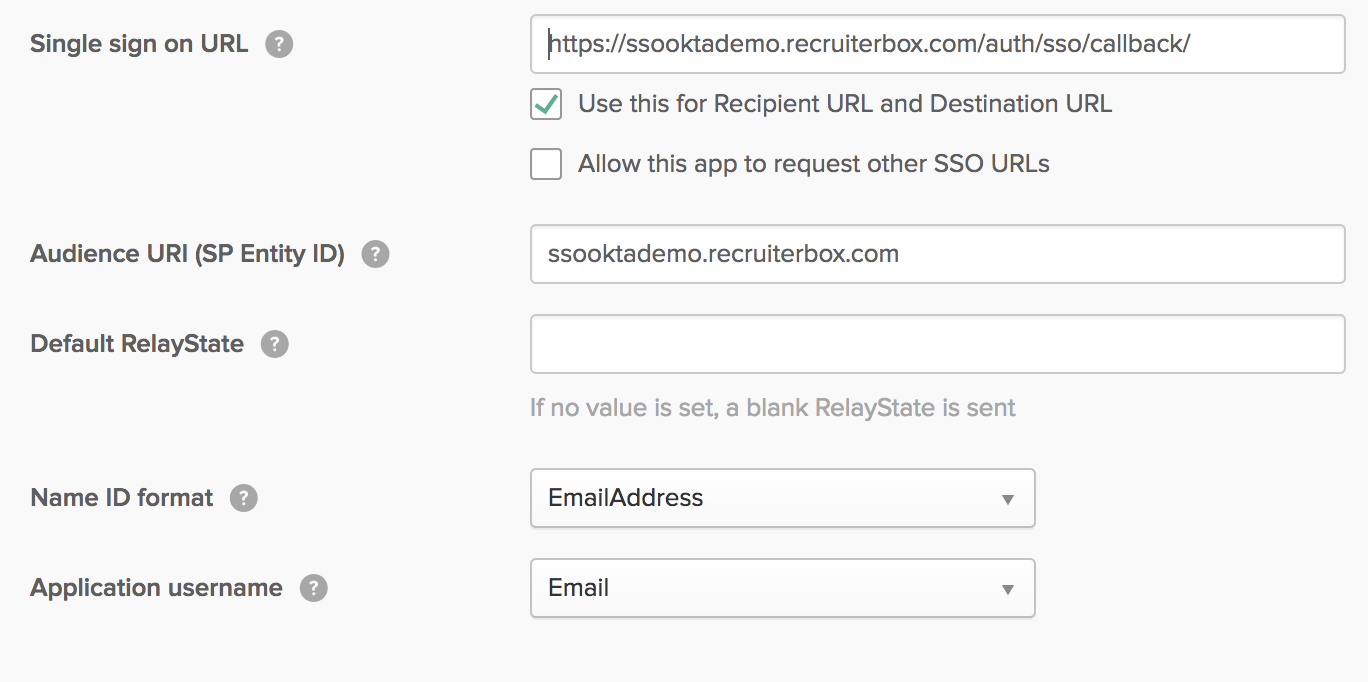
Task: Click into the Single sign on URL field
Action: [937, 44]
